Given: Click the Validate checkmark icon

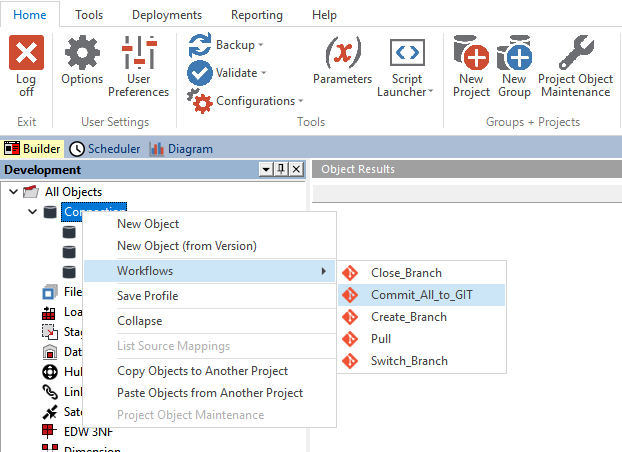Looking at the screenshot, I should (199, 73).
